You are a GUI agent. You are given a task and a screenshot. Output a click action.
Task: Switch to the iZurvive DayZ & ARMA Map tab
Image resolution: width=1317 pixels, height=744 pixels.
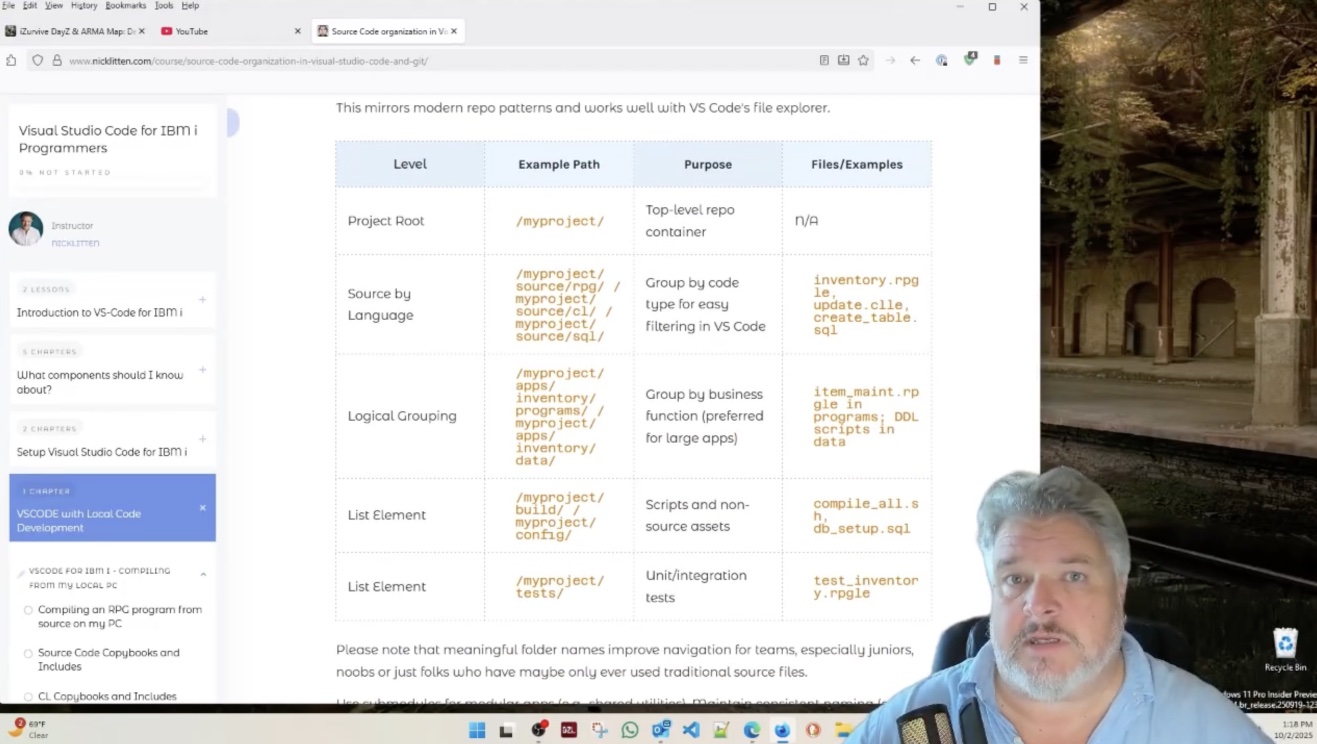tap(75, 31)
